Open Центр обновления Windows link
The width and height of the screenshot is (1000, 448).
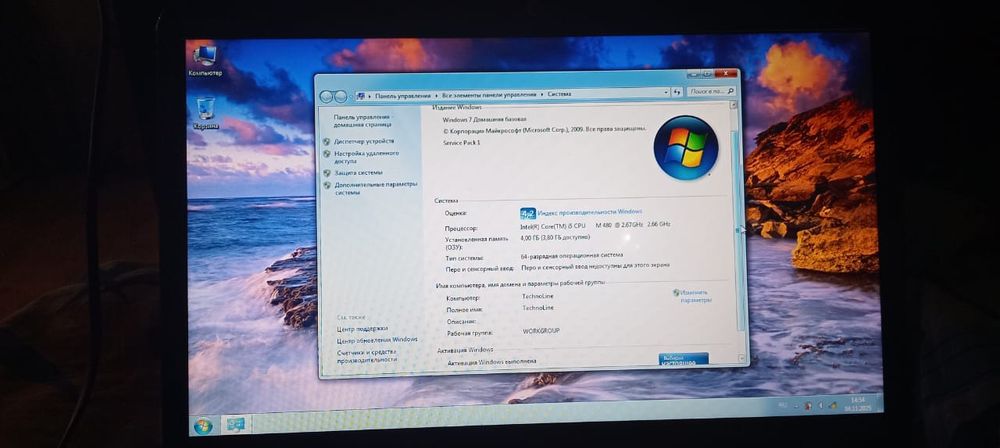tap(377, 340)
